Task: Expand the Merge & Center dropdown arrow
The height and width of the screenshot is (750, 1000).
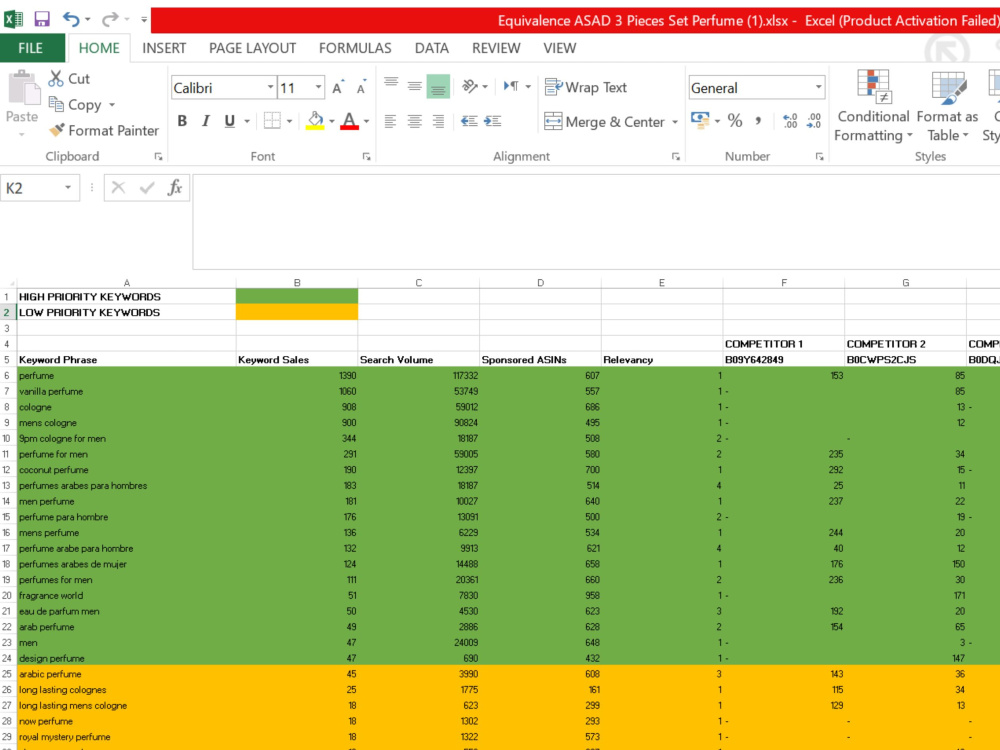Action: click(x=675, y=122)
